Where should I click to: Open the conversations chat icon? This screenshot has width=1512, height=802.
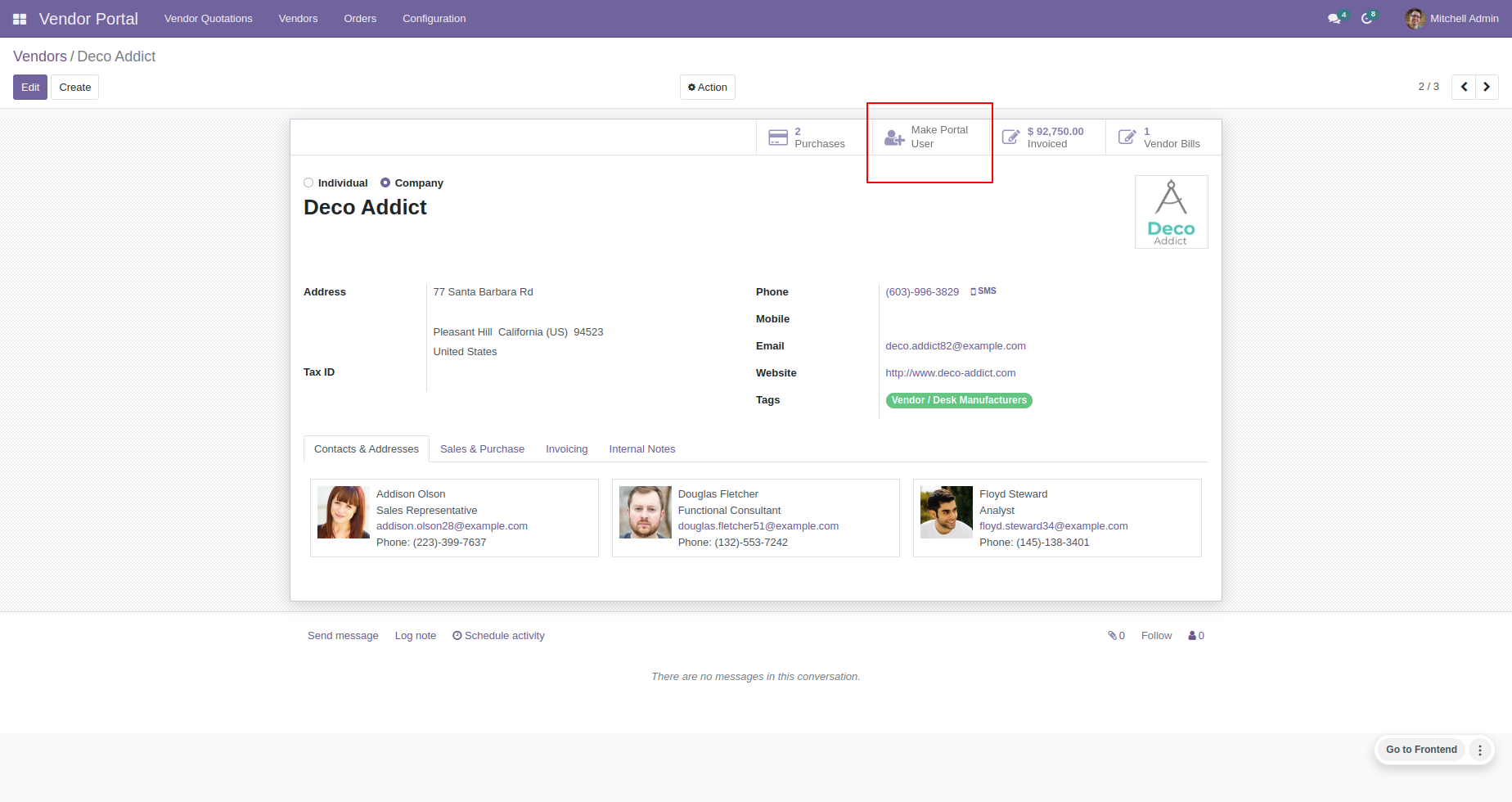click(1337, 18)
